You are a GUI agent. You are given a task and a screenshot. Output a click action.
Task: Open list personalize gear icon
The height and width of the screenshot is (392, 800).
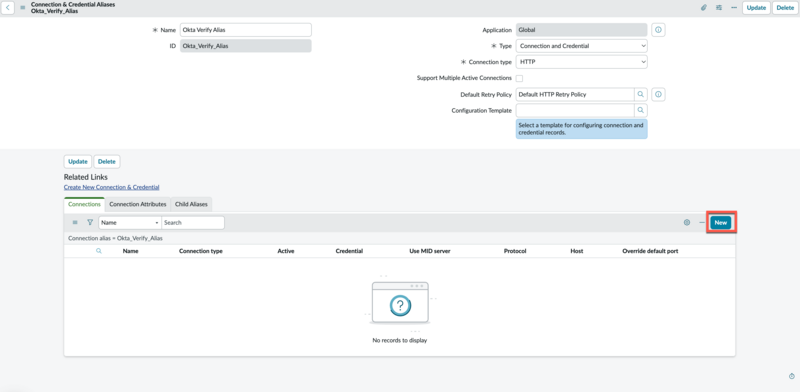(687, 223)
